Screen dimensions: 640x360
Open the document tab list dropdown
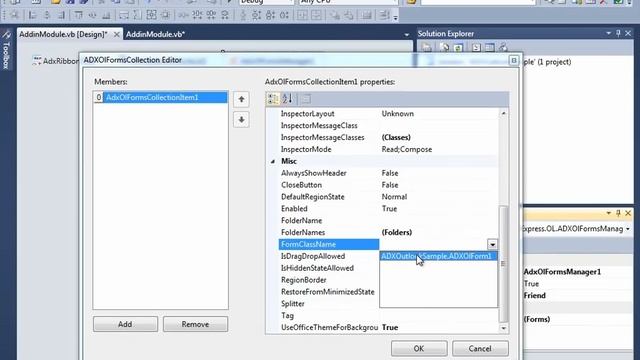coord(407,35)
